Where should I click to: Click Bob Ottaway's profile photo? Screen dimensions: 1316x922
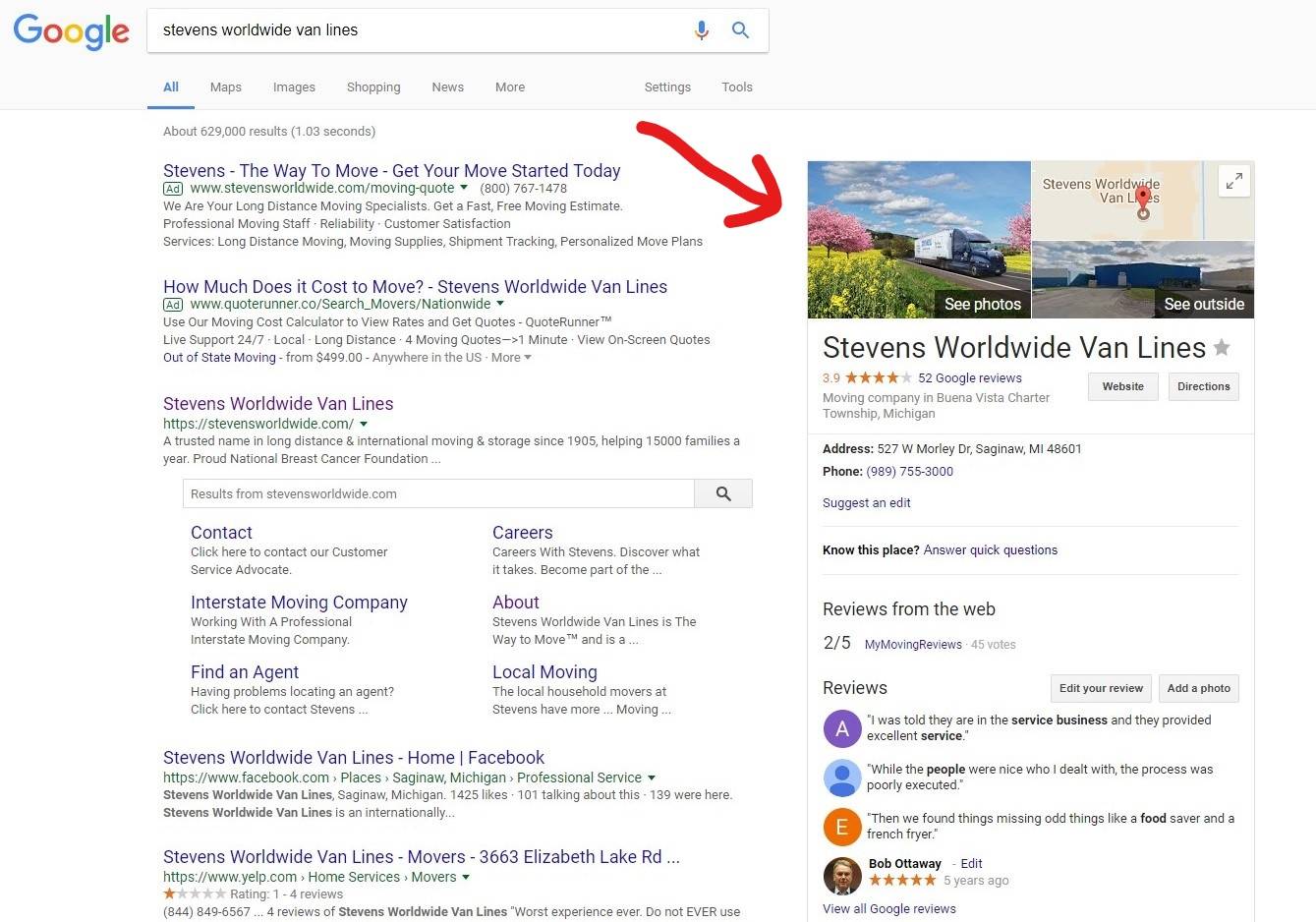[x=841, y=875]
